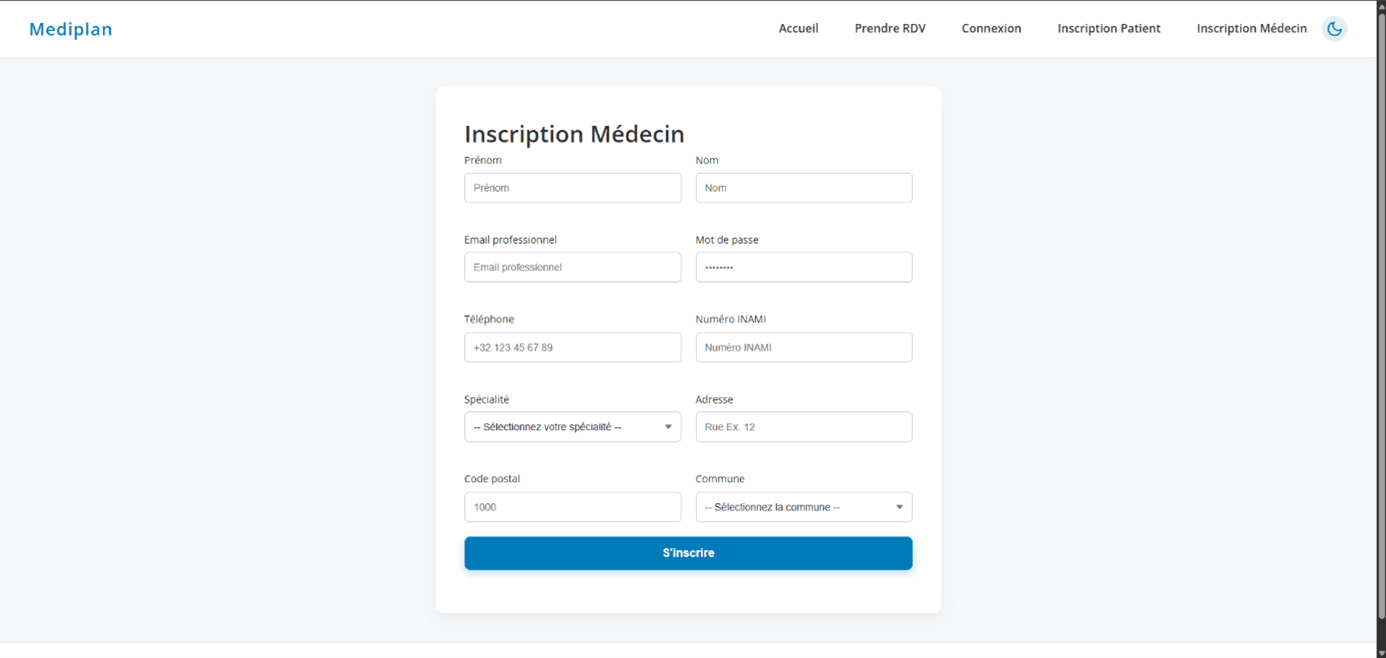Open the Spécialité dropdown
This screenshot has height=658, width=1386.
click(572, 427)
